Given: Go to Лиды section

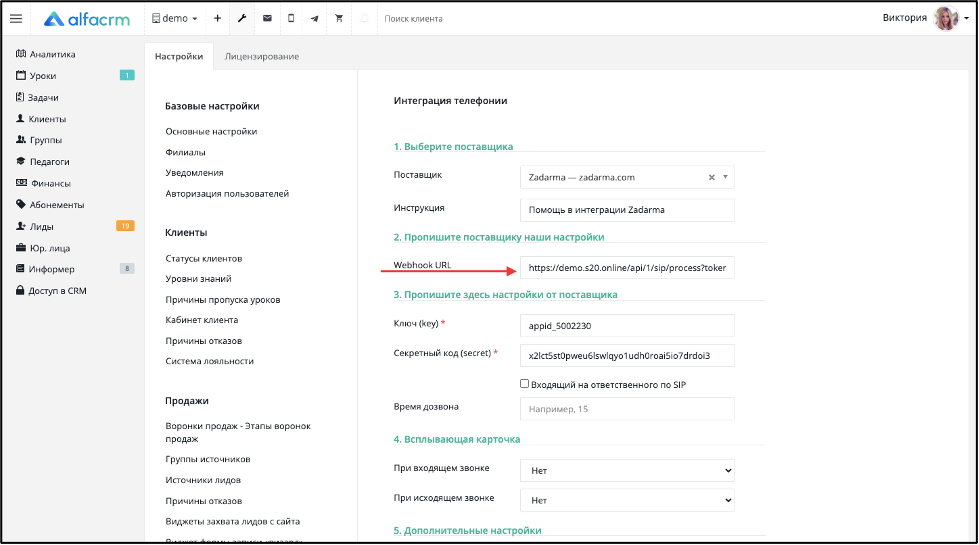Looking at the screenshot, I should pos(34,227).
